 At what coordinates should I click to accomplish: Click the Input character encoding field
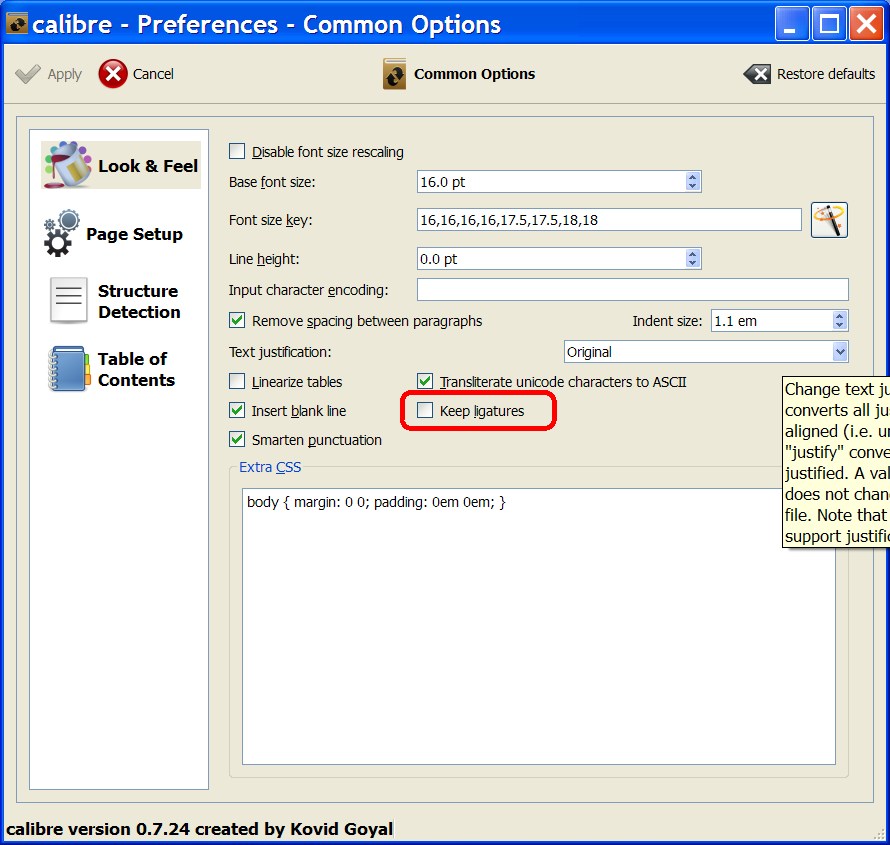(x=633, y=289)
